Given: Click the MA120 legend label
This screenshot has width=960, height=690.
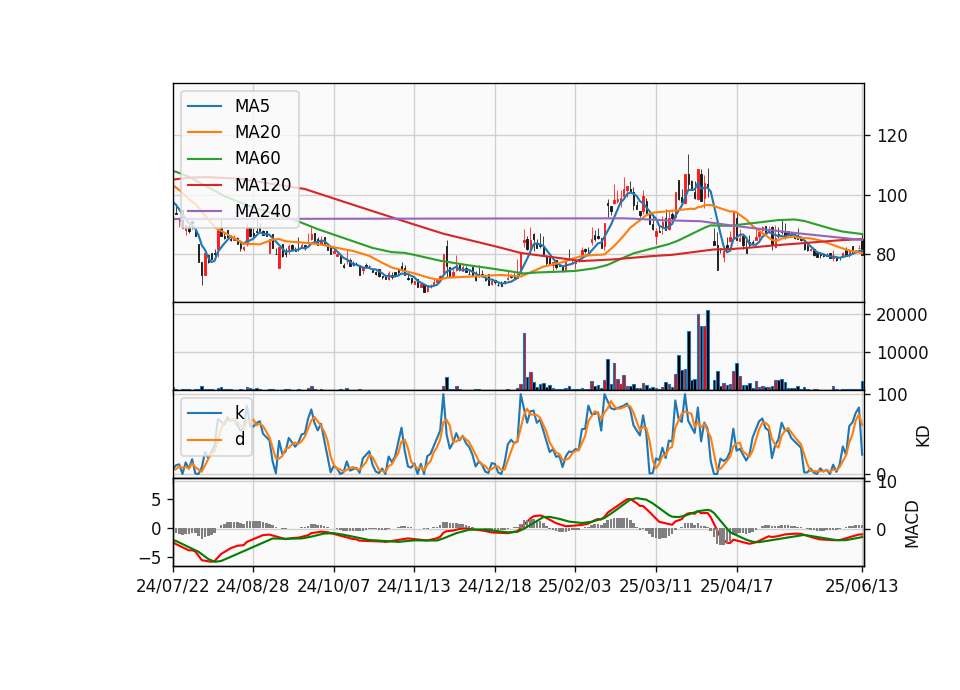Looking at the screenshot, I should click(263, 185).
